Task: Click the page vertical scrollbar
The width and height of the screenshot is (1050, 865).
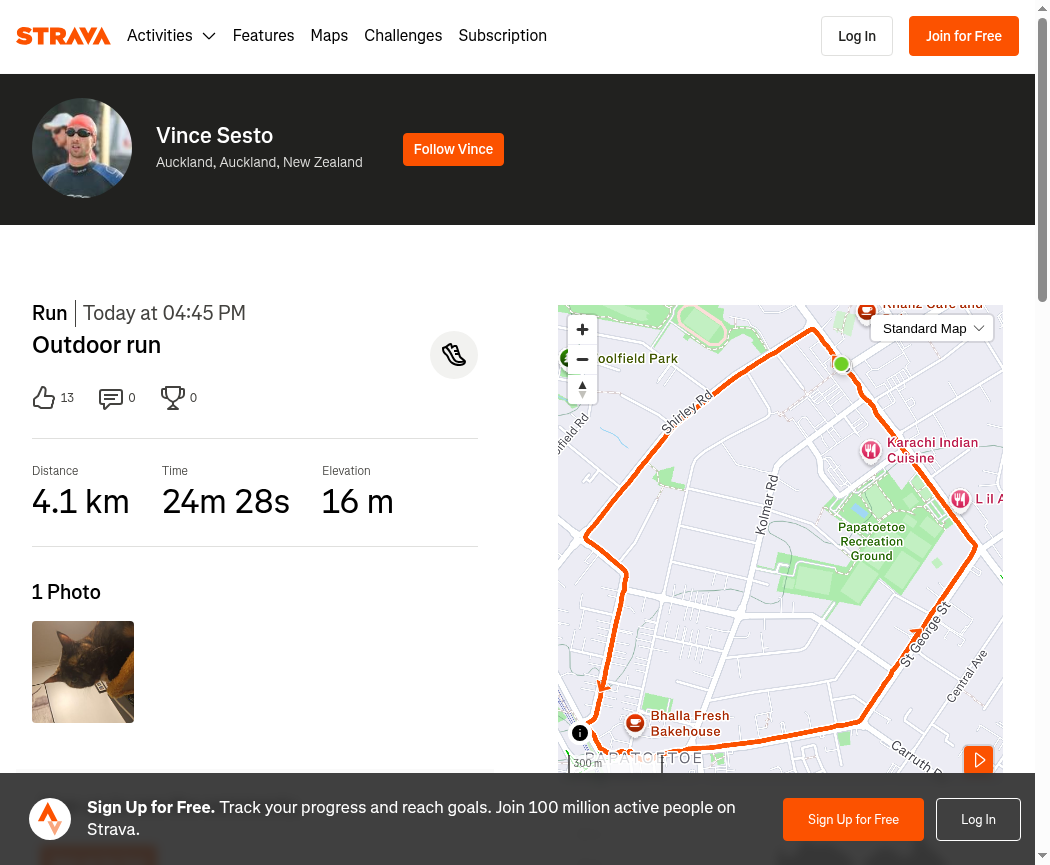Action: point(1043,161)
